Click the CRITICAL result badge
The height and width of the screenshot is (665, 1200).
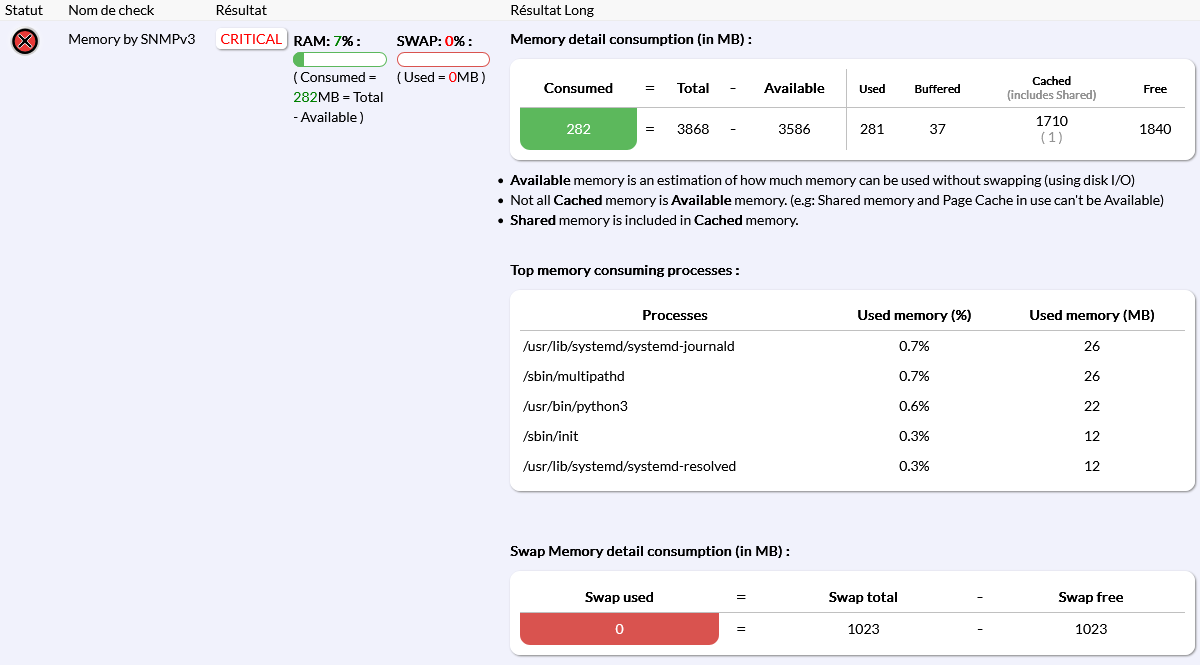pos(251,39)
